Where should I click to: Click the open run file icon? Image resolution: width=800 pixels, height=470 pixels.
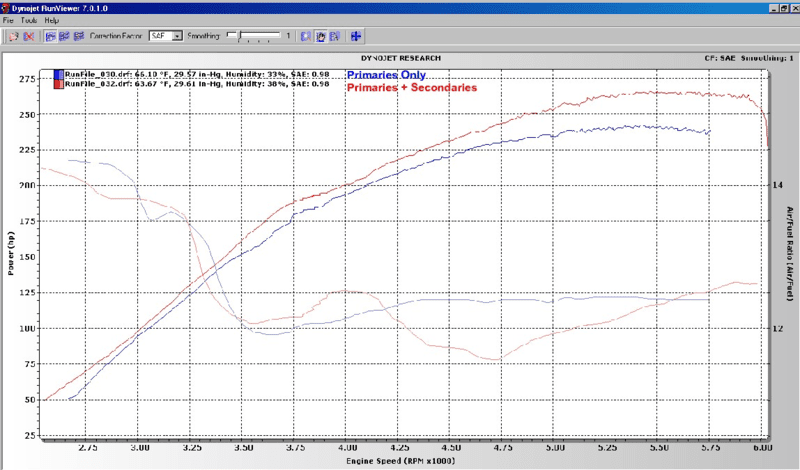point(13,36)
